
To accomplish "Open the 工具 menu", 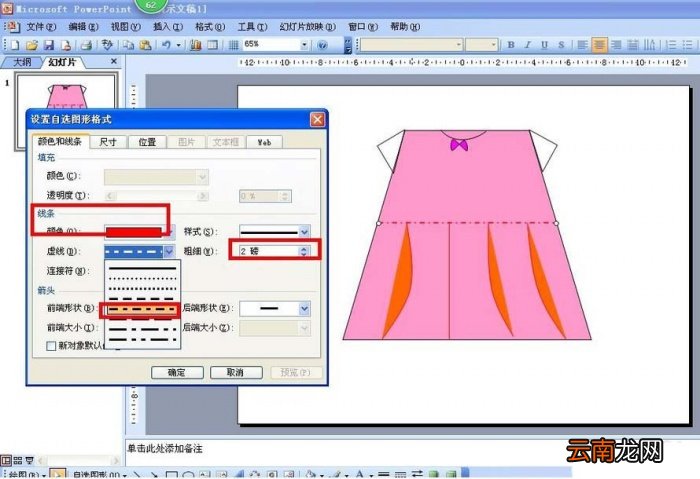I will 252,27.
